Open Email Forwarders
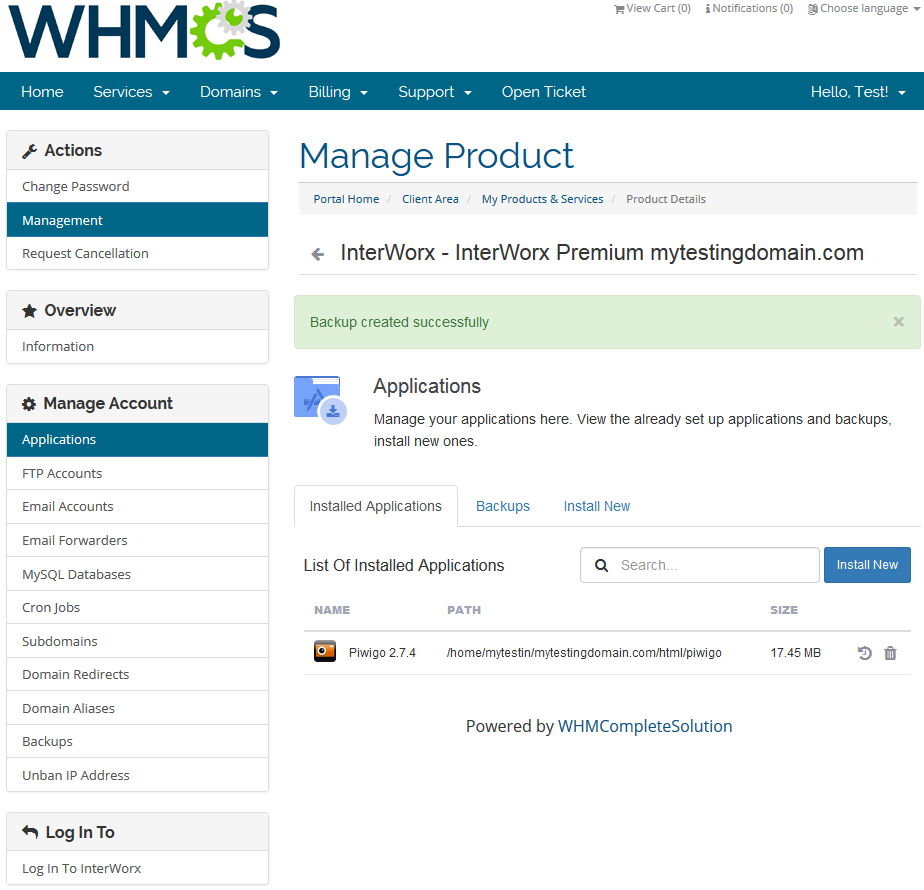 pos(137,540)
